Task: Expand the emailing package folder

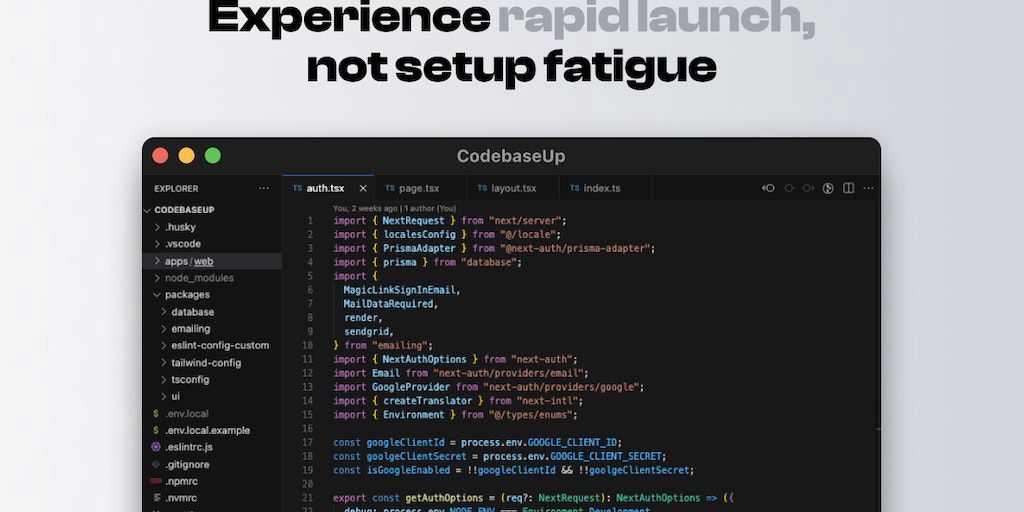Action: pos(164,329)
